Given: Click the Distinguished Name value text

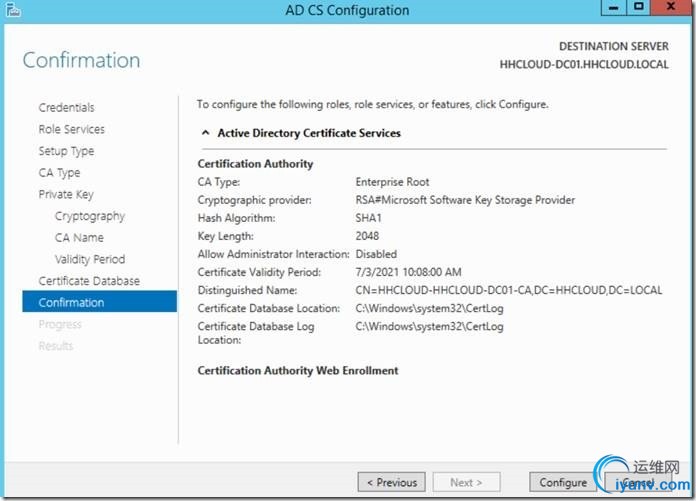Looking at the screenshot, I should [508, 291].
